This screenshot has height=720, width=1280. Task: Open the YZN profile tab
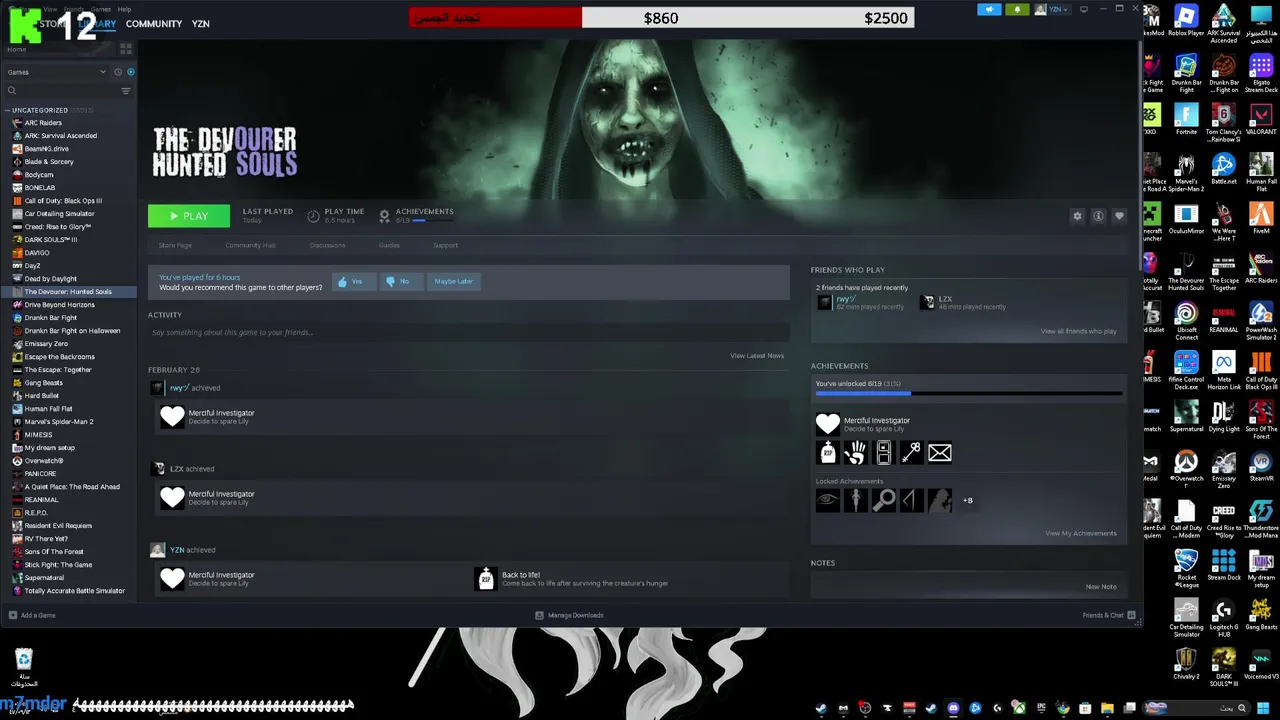coord(200,24)
